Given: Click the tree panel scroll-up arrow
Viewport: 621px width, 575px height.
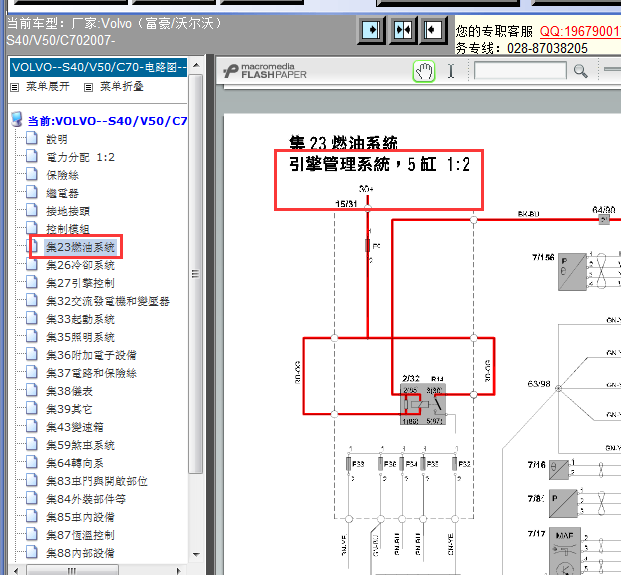Looking at the screenshot, I should 196,65.
